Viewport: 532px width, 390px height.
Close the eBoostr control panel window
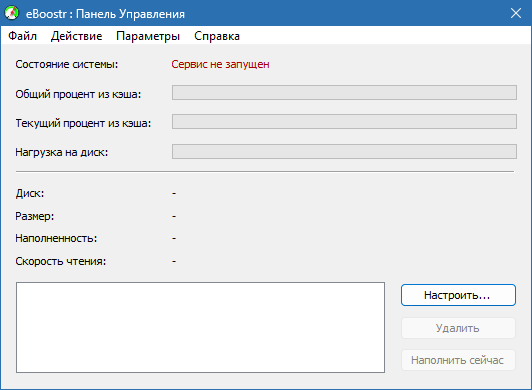516,13
